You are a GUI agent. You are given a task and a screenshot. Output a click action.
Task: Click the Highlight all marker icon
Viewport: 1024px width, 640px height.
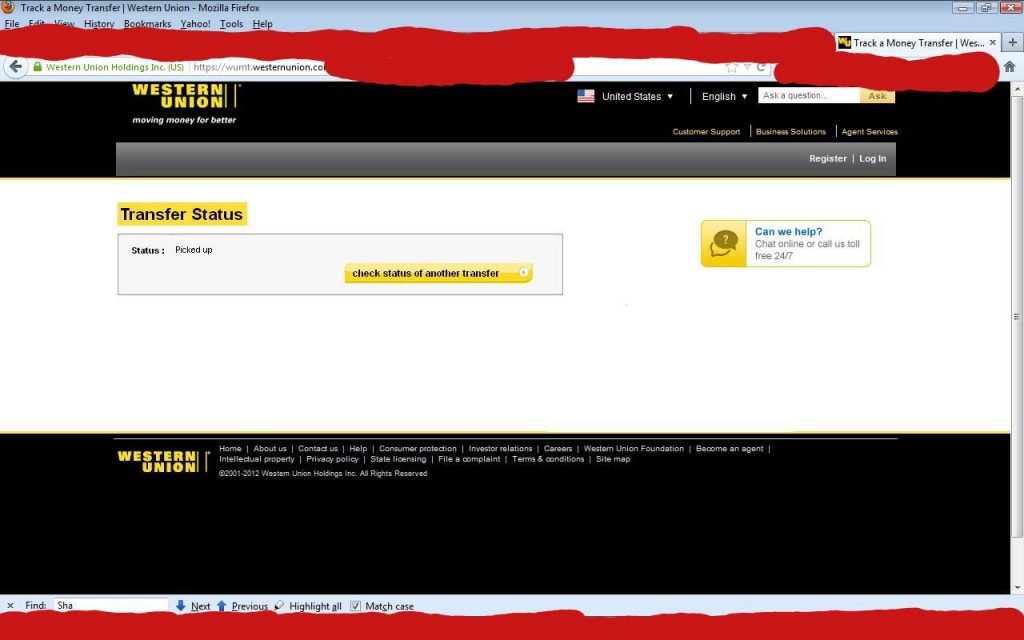(x=279, y=605)
